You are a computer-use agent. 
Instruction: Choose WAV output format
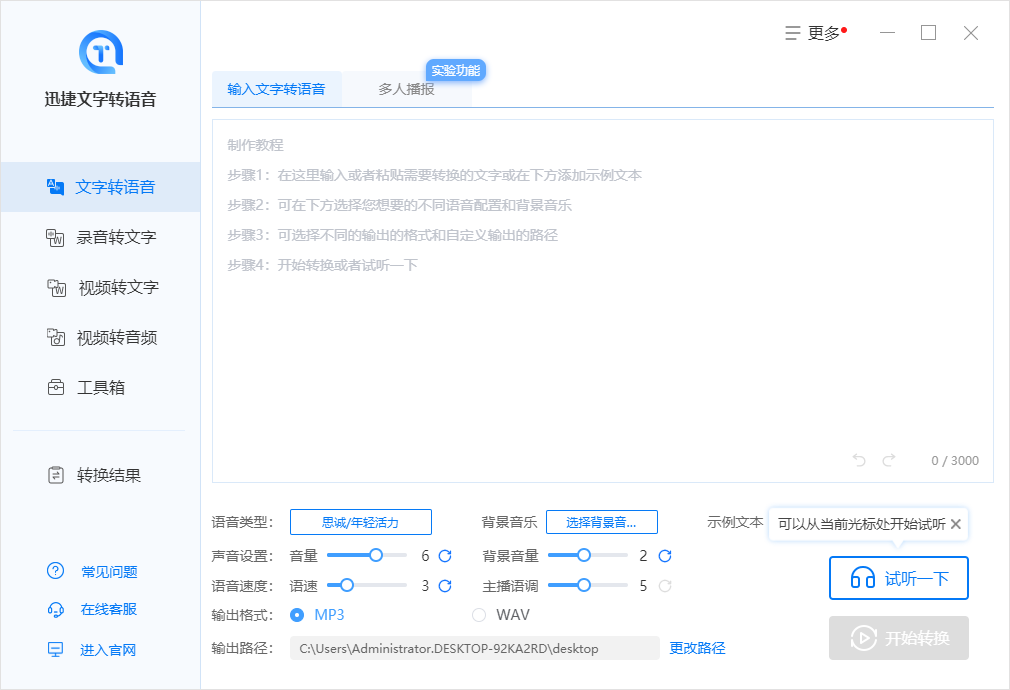point(479,615)
